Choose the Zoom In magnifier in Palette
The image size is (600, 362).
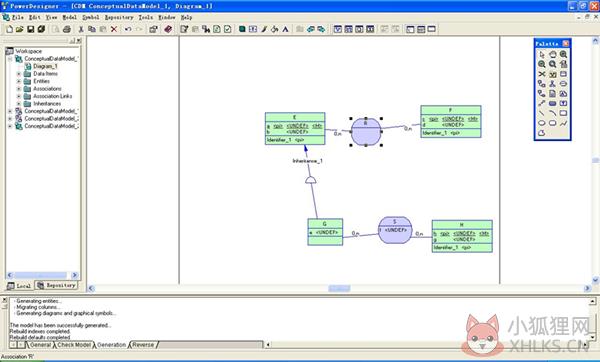563,55
